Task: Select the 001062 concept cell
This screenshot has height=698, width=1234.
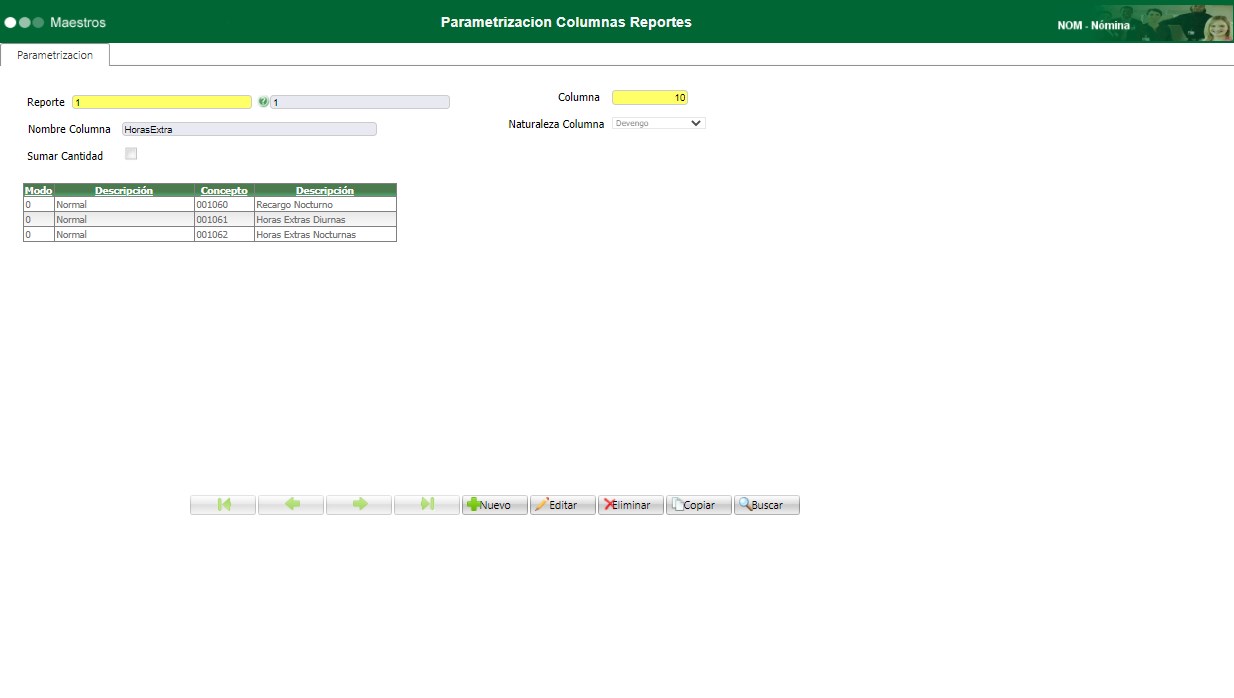Action: (x=224, y=234)
